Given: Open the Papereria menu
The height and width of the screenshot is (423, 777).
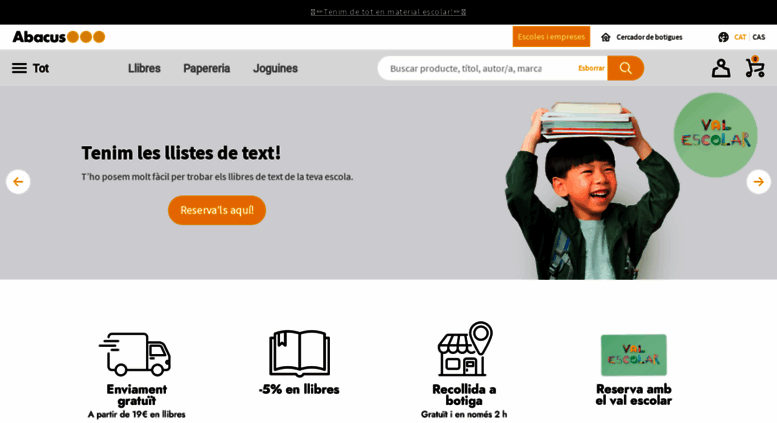Looking at the screenshot, I should pyautogui.click(x=207, y=68).
